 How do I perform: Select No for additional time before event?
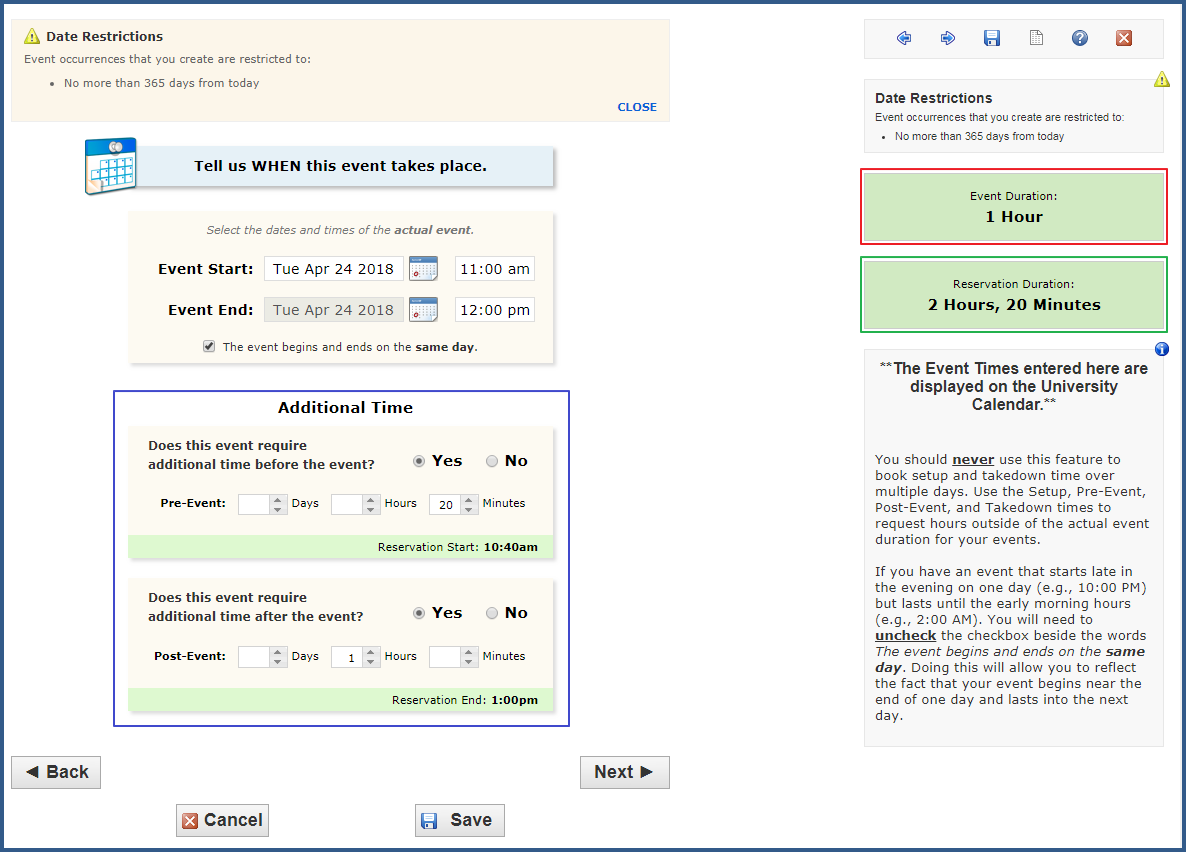492,461
